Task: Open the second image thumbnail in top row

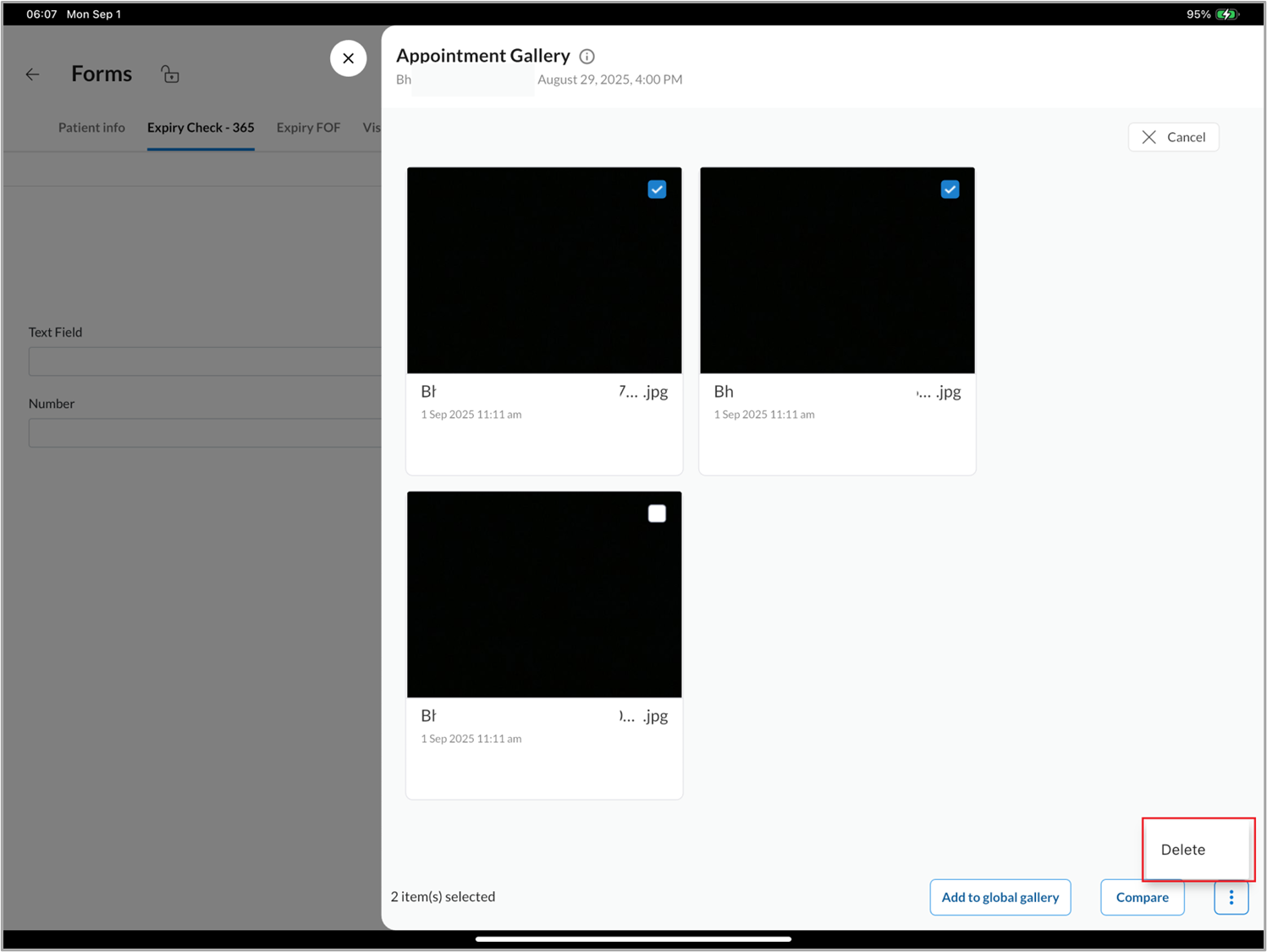Action: click(837, 270)
